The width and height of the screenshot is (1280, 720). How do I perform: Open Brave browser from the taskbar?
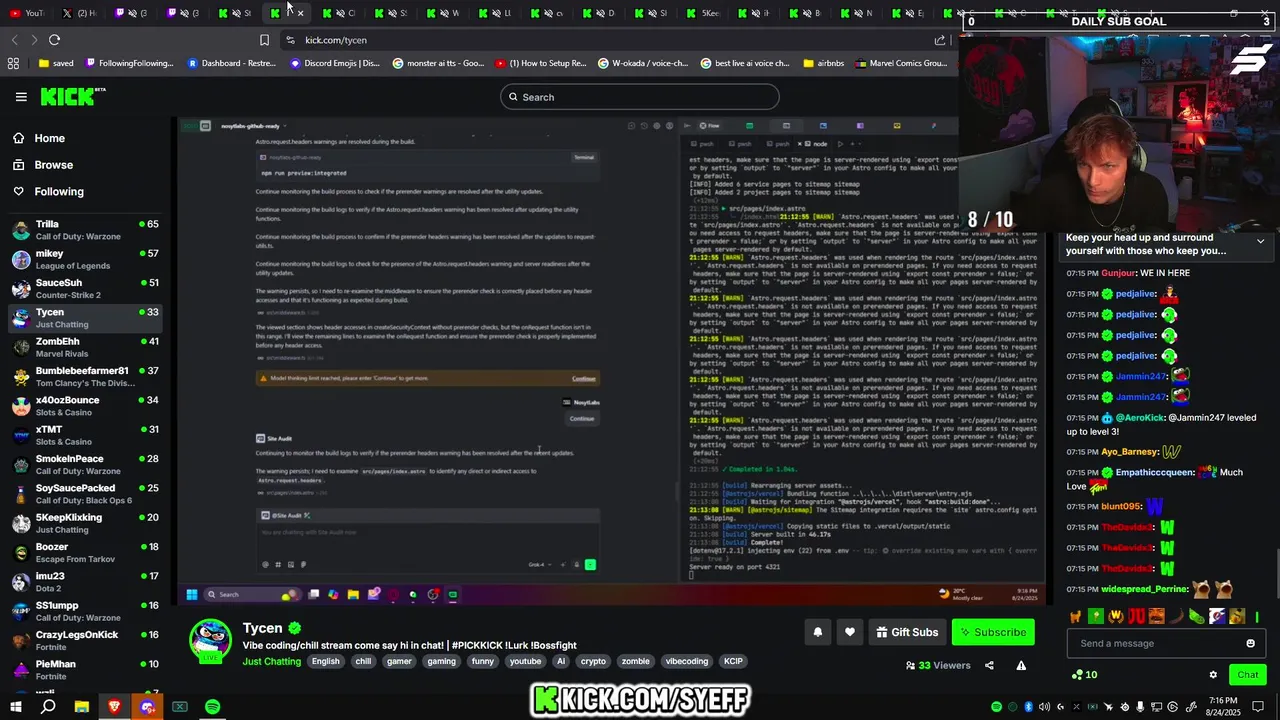point(114,707)
